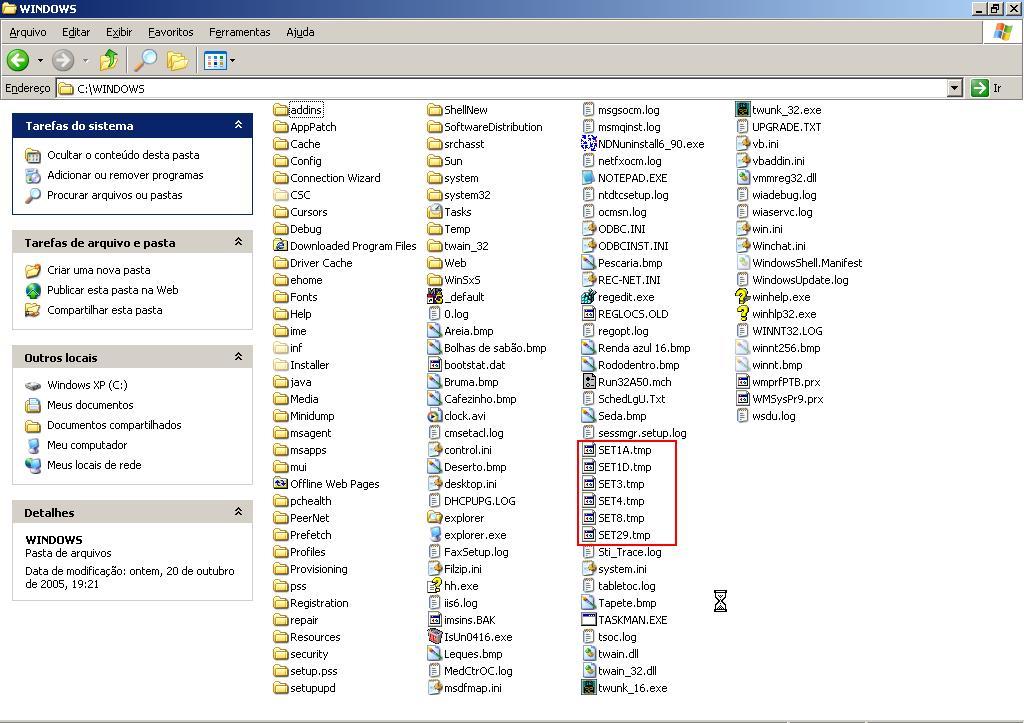
Task: Open Documentos compartilhados location
Action: point(114,425)
